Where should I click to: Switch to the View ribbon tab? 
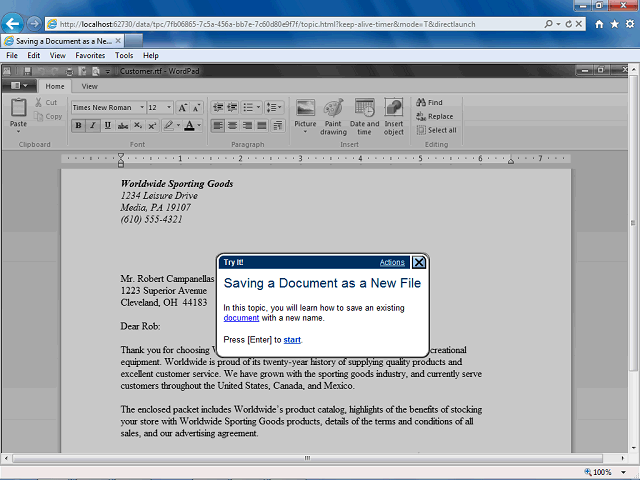pyautogui.click(x=89, y=87)
